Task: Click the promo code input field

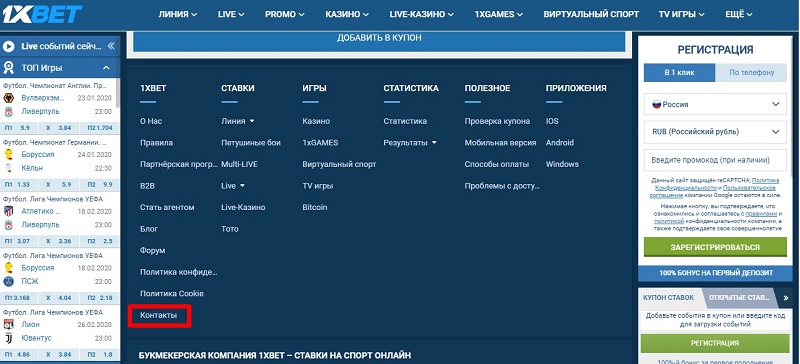Action: click(x=715, y=160)
